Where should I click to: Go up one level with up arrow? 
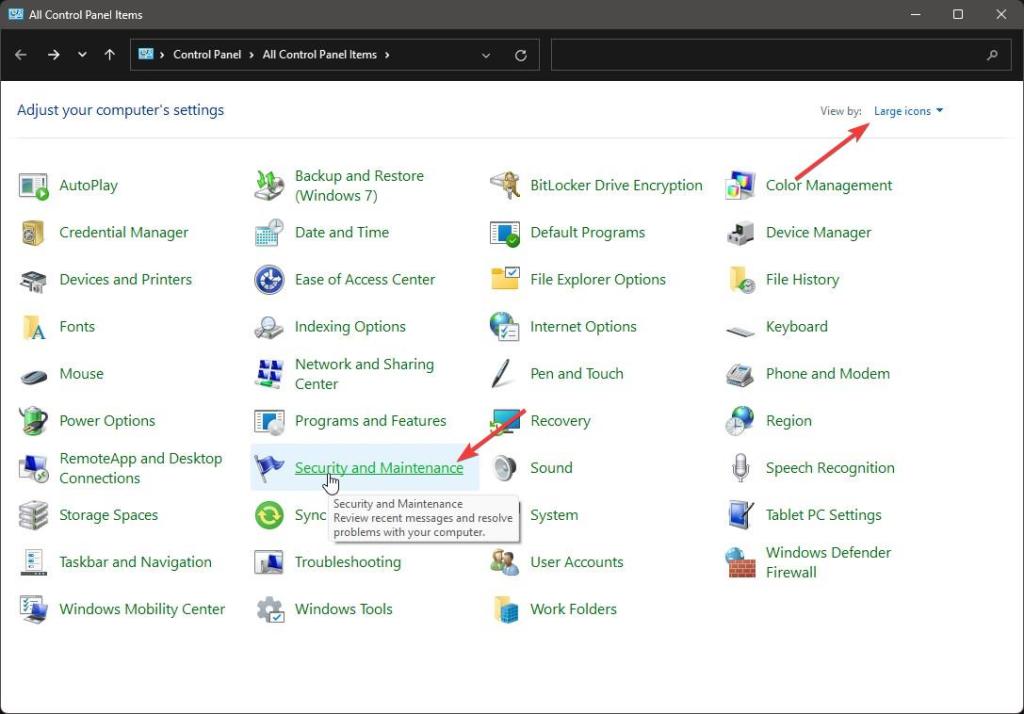(x=110, y=55)
